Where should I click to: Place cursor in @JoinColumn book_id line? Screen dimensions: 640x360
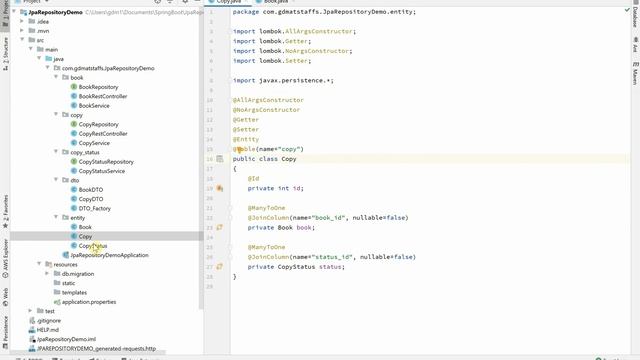pyautogui.click(x=328, y=218)
